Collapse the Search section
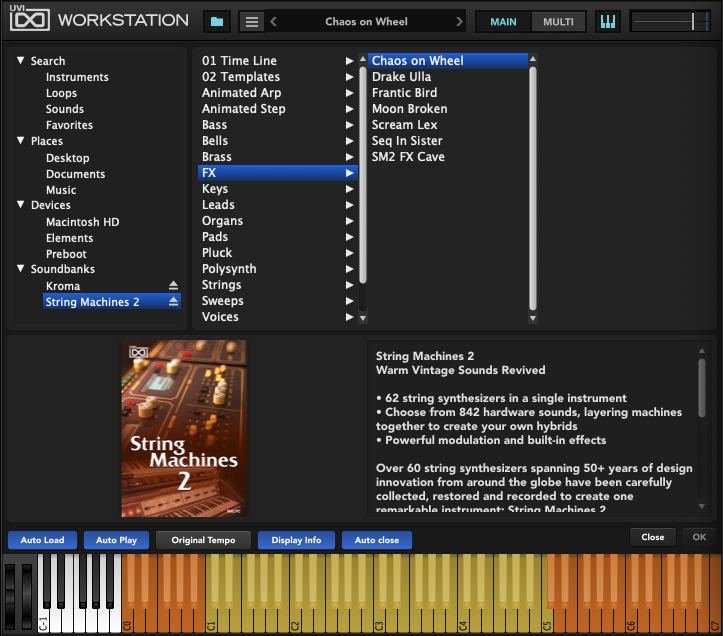The image size is (723, 636). click(20, 60)
